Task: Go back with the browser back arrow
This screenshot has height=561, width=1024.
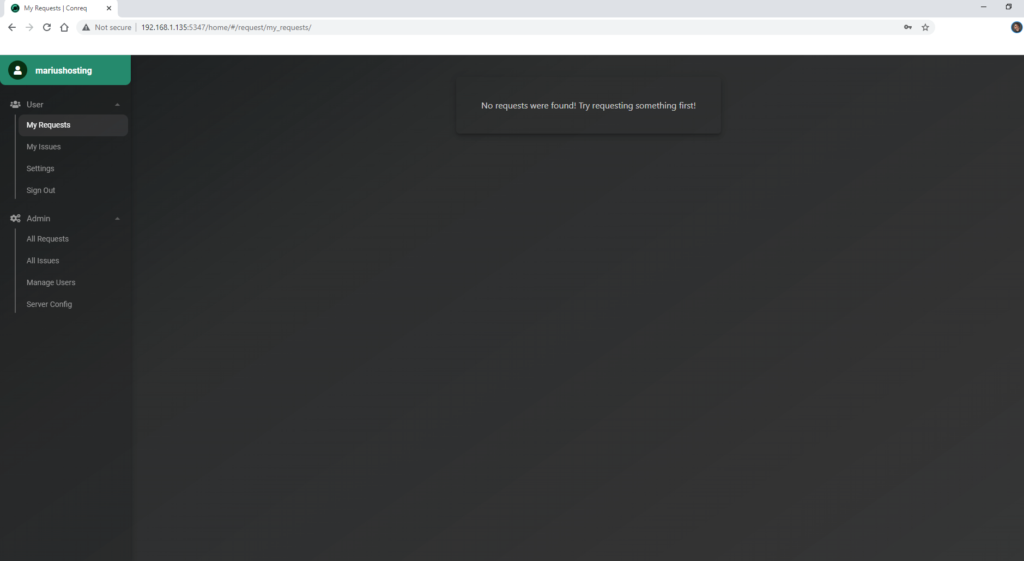Action: point(11,27)
